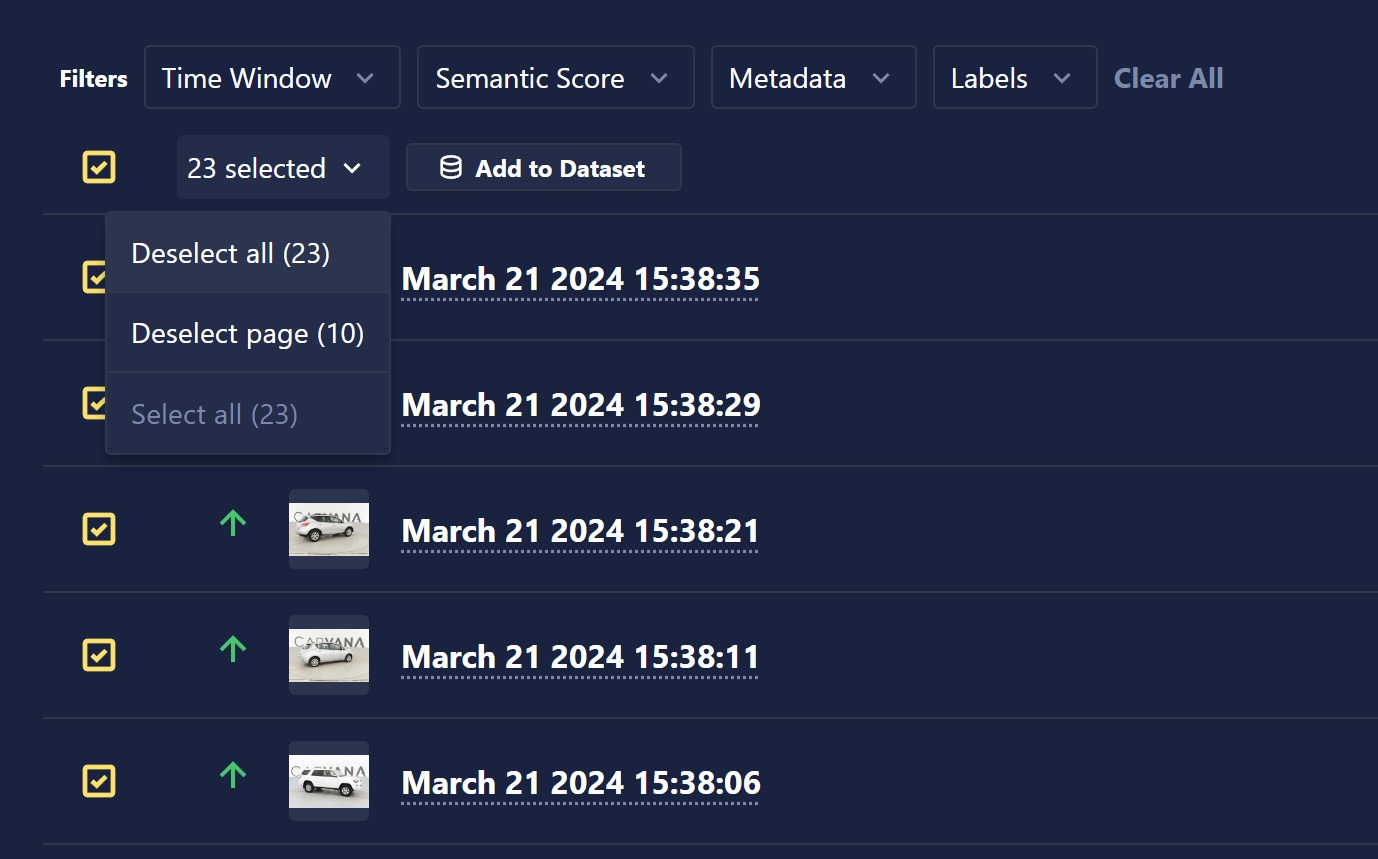Open car thumbnail for 15:38:21 entry
This screenshot has width=1378, height=859.
point(329,529)
